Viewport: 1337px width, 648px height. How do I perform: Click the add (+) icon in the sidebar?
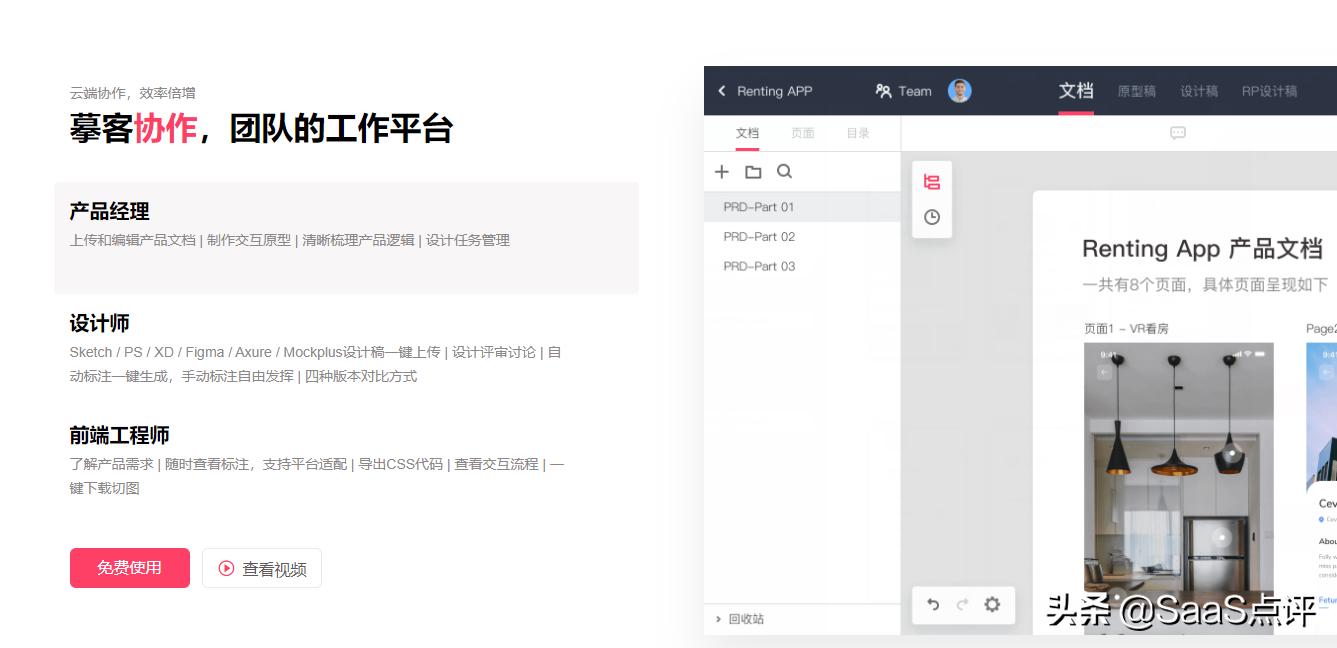pos(722,171)
